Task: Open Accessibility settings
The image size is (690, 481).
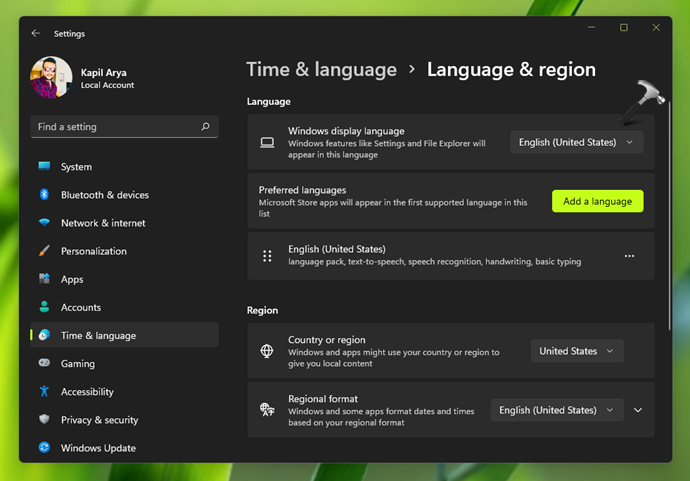Action: (87, 392)
